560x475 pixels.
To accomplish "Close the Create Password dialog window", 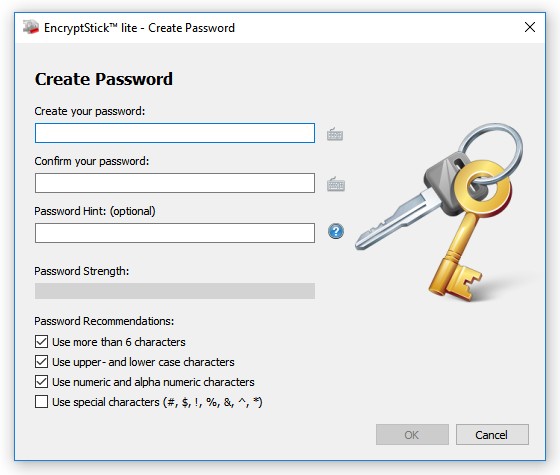I will click(530, 27).
